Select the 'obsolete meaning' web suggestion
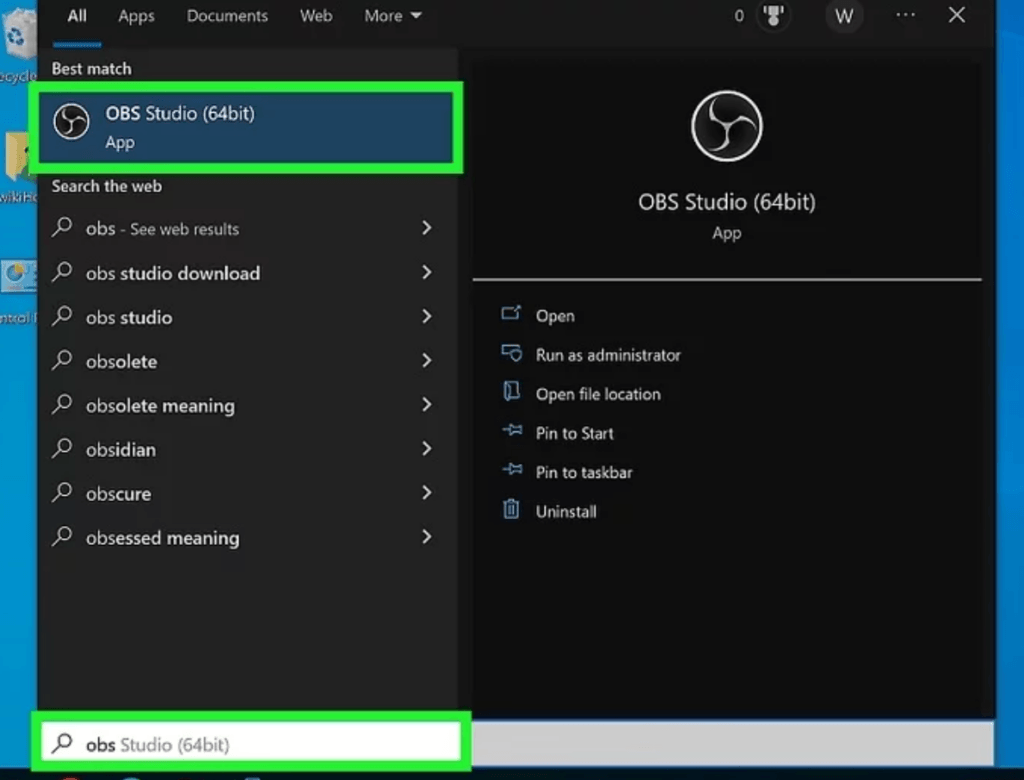 (x=246, y=405)
